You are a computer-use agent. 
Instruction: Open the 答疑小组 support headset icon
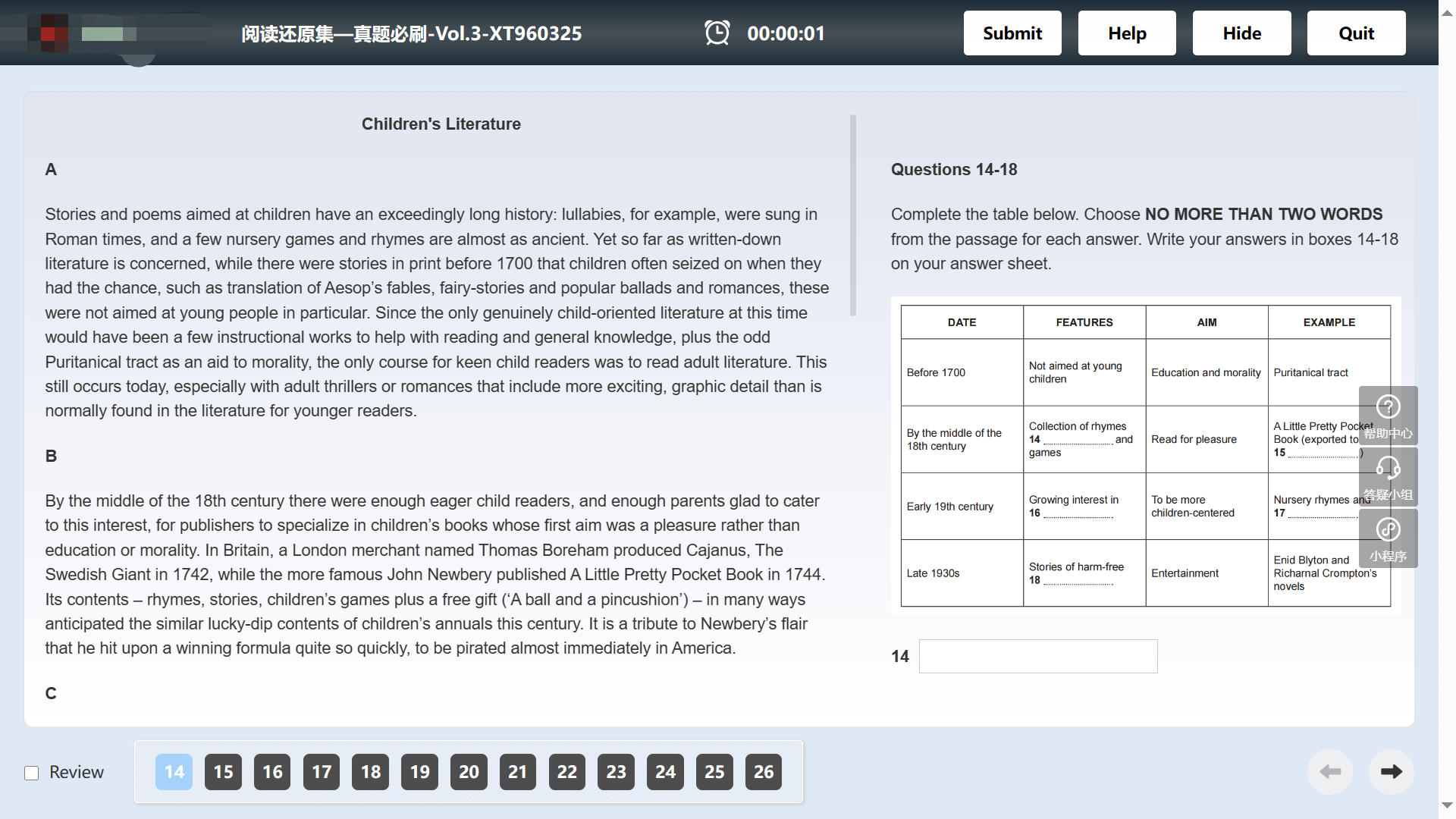[x=1388, y=477]
